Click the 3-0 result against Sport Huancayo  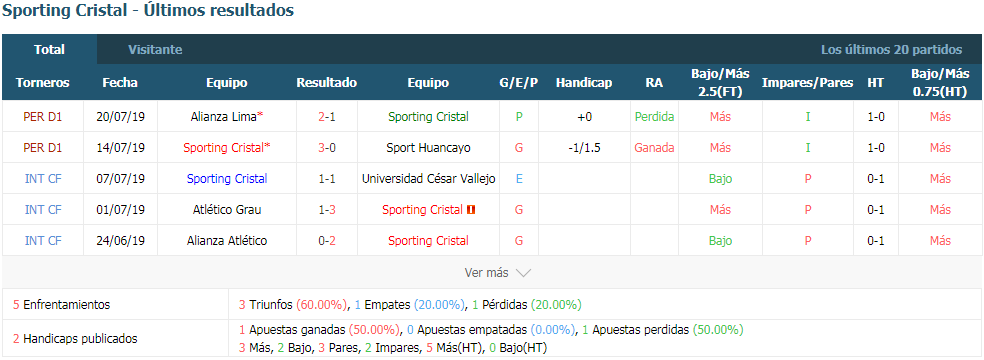(326, 148)
